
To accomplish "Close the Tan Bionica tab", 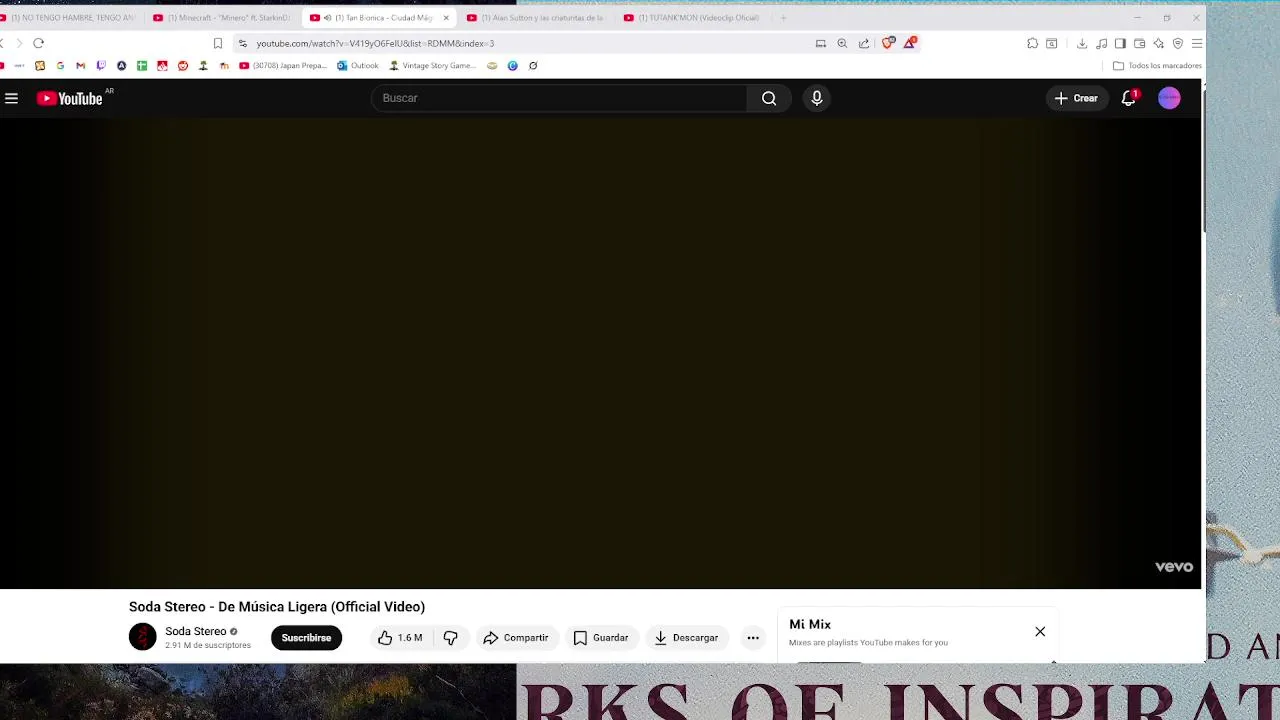I will tap(446, 18).
